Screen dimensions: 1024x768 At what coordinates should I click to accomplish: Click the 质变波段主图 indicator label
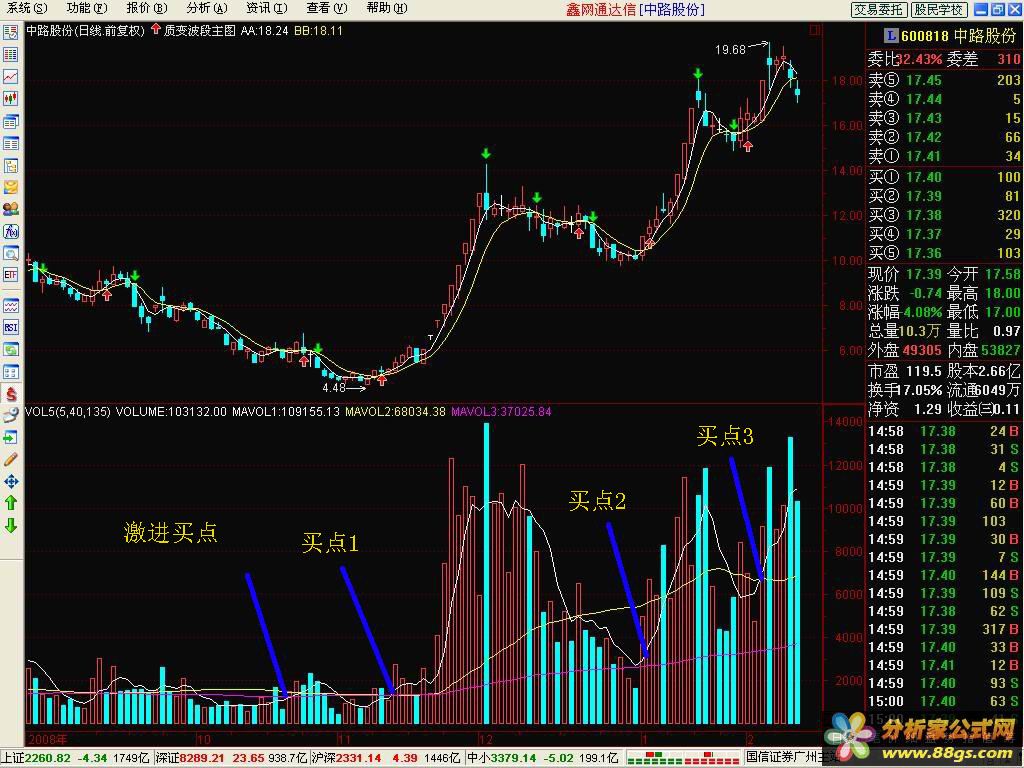click(199, 30)
